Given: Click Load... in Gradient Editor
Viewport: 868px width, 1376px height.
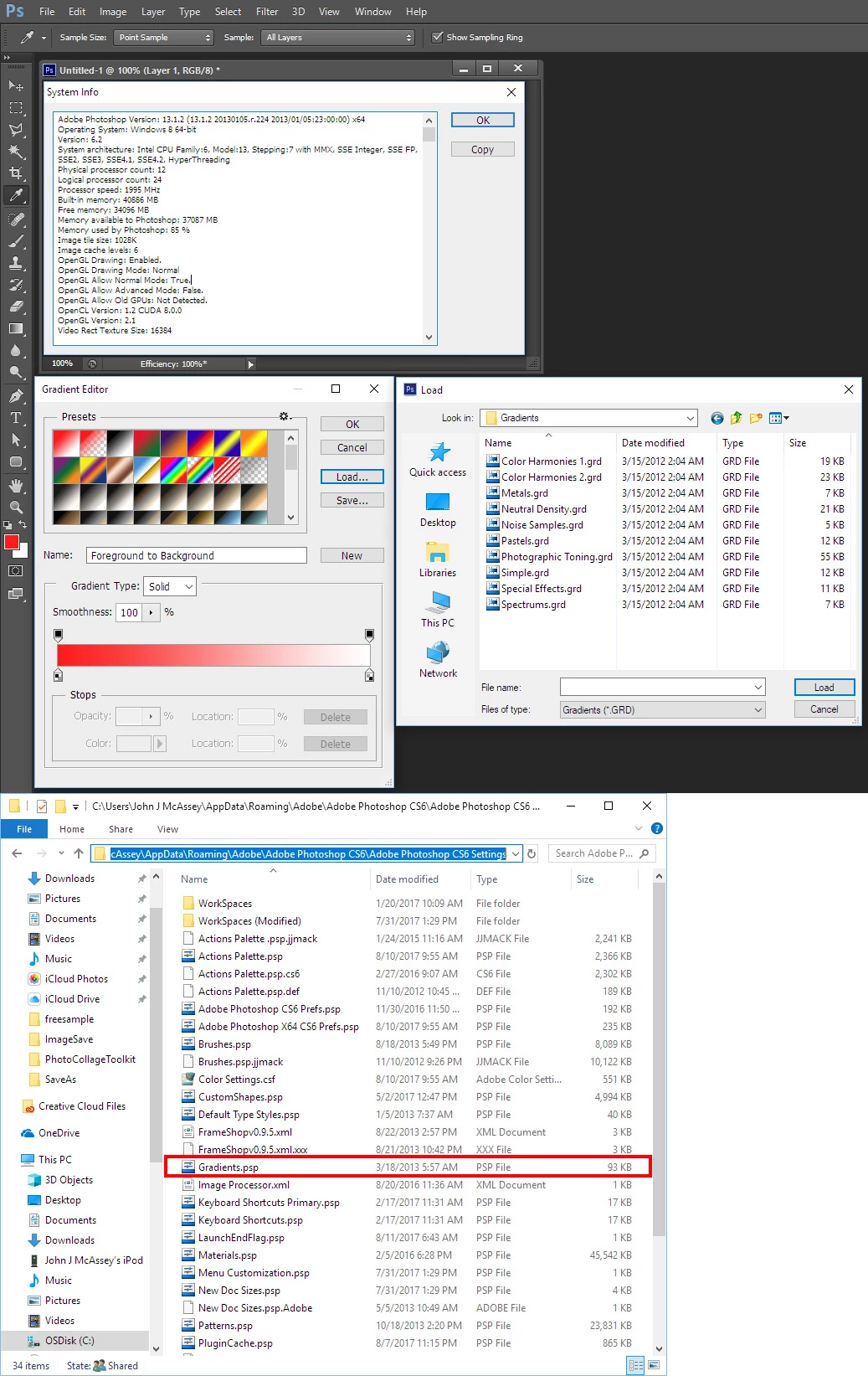Looking at the screenshot, I should click(352, 477).
